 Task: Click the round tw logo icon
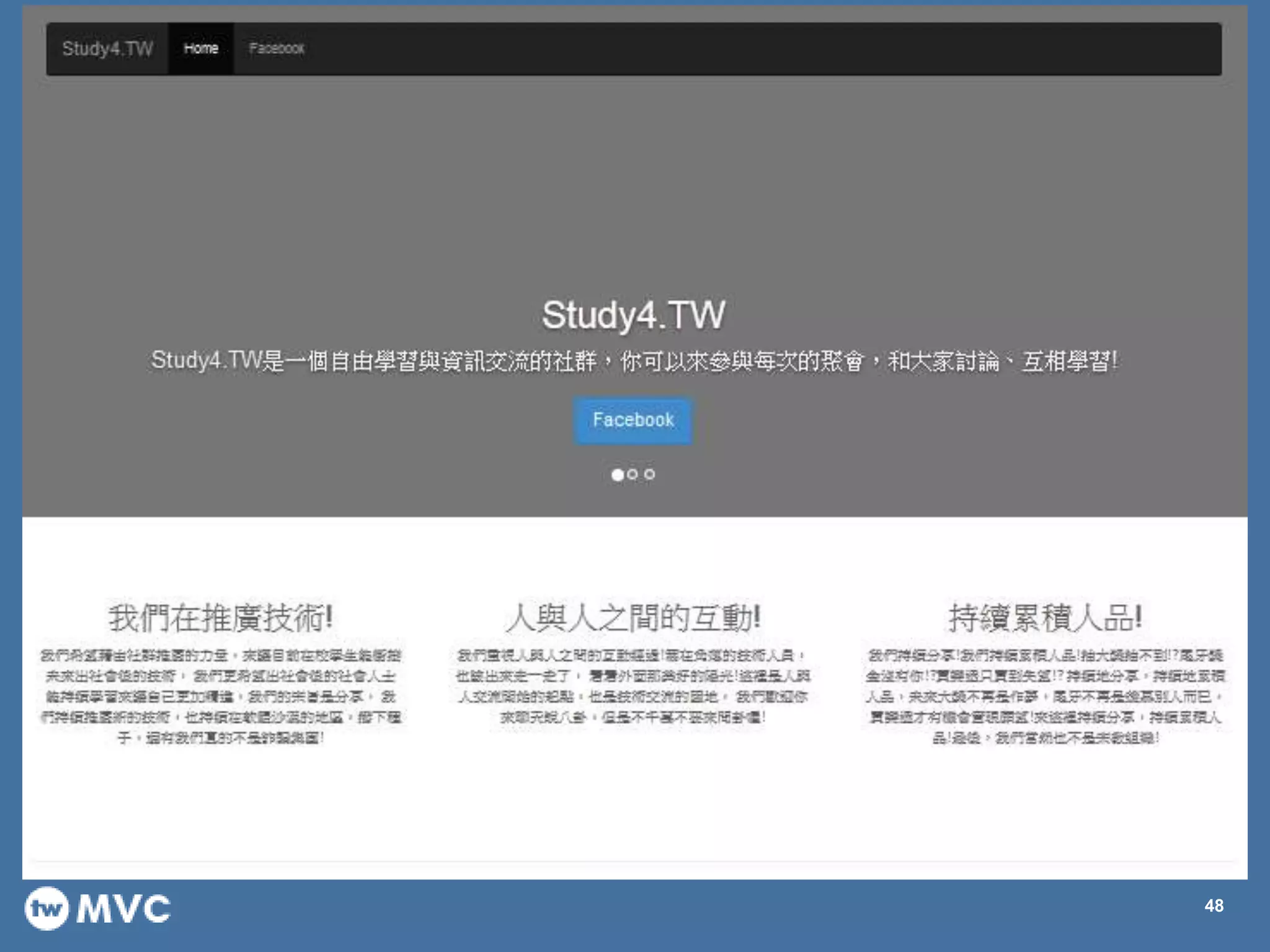(x=47, y=909)
